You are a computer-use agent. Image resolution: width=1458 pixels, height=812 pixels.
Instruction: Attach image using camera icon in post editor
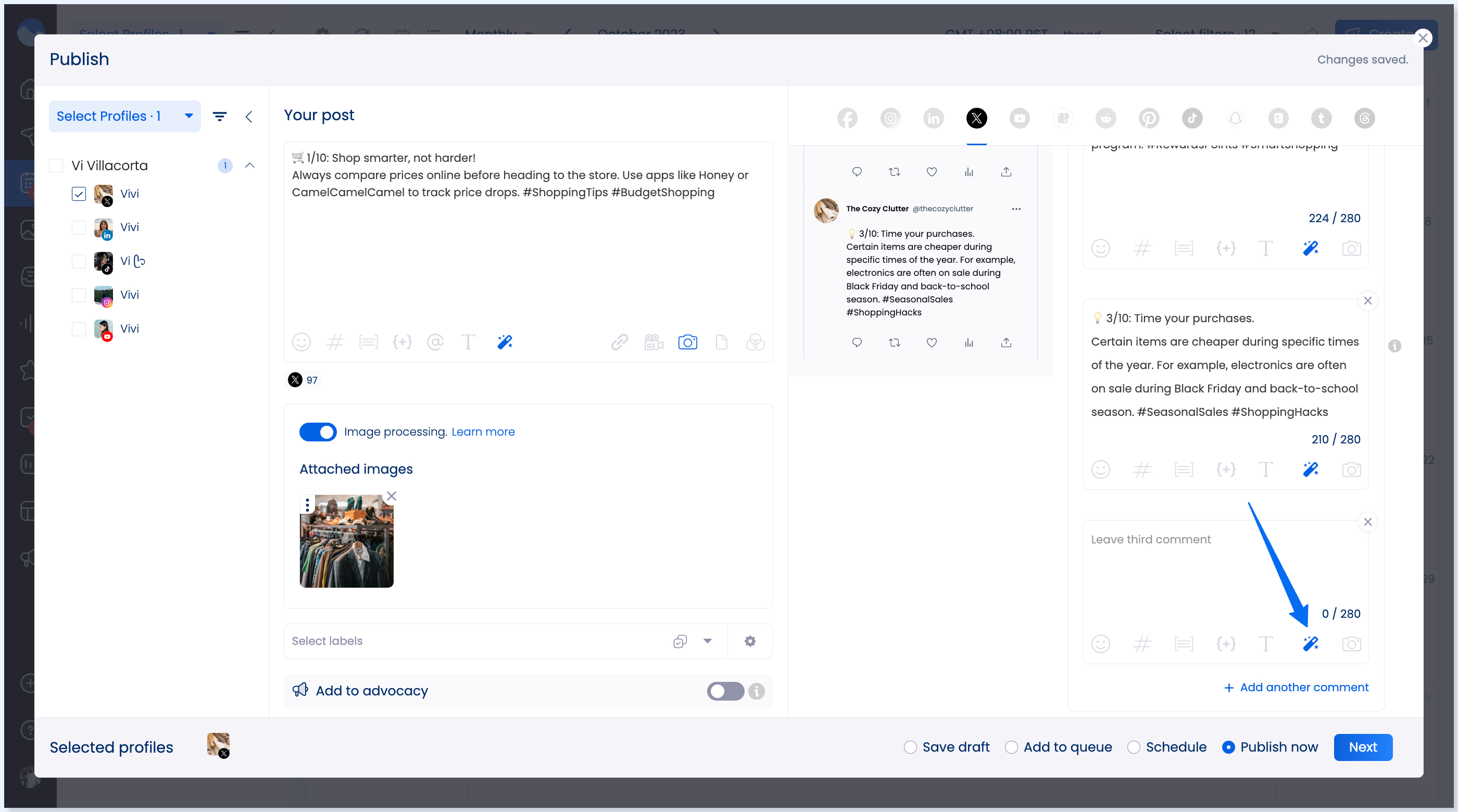click(x=687, y=342)
